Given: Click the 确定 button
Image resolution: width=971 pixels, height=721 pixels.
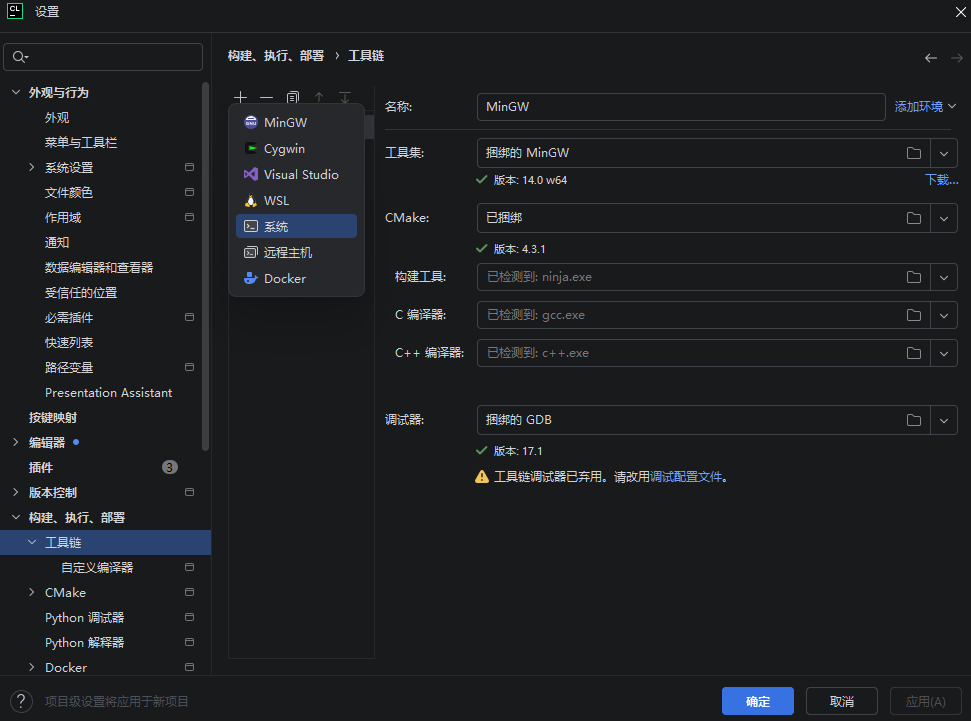Looking at the screenshot, I should (x=758, y=701).
